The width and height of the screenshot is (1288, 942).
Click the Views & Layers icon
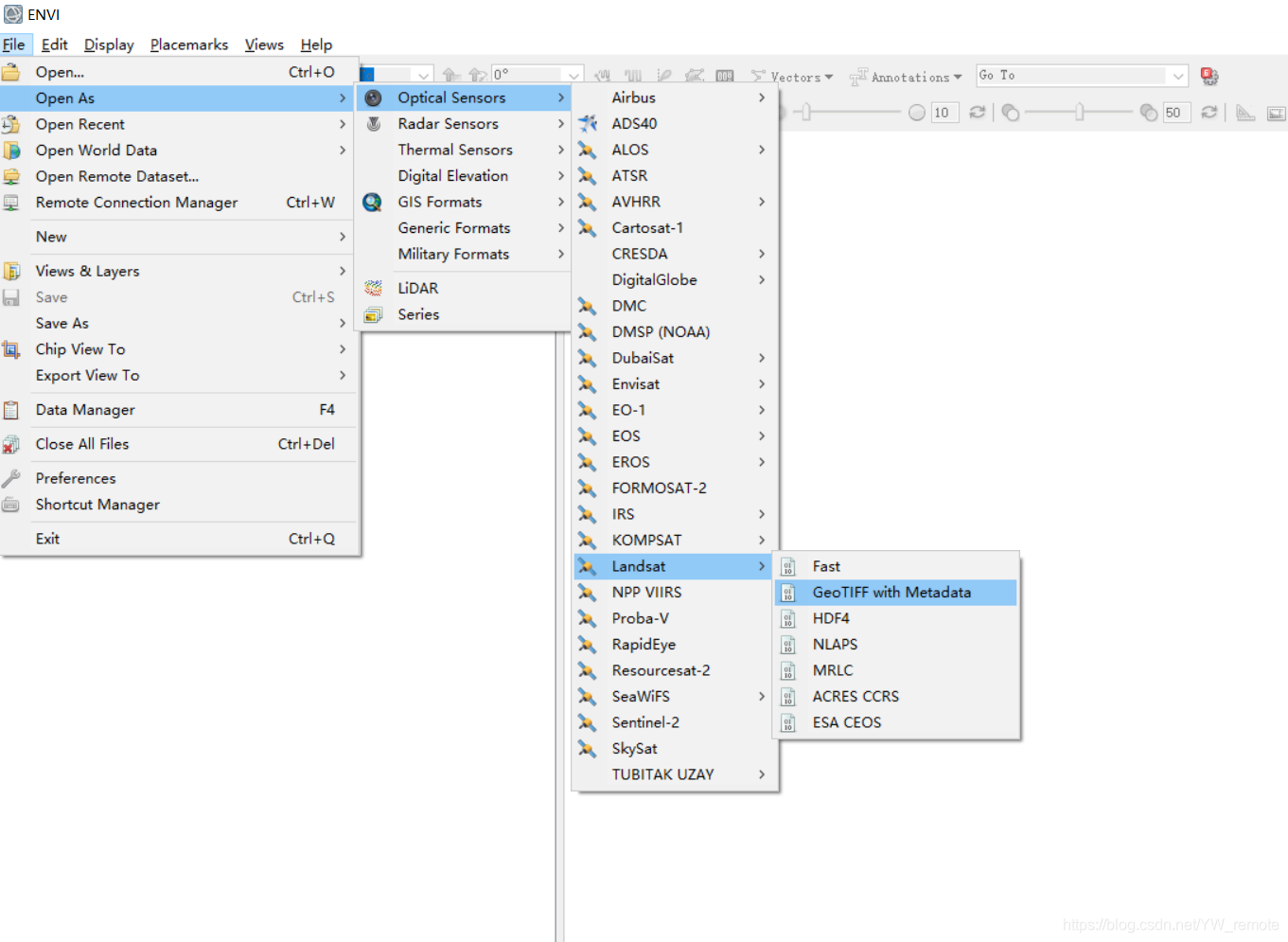point(11,271)
